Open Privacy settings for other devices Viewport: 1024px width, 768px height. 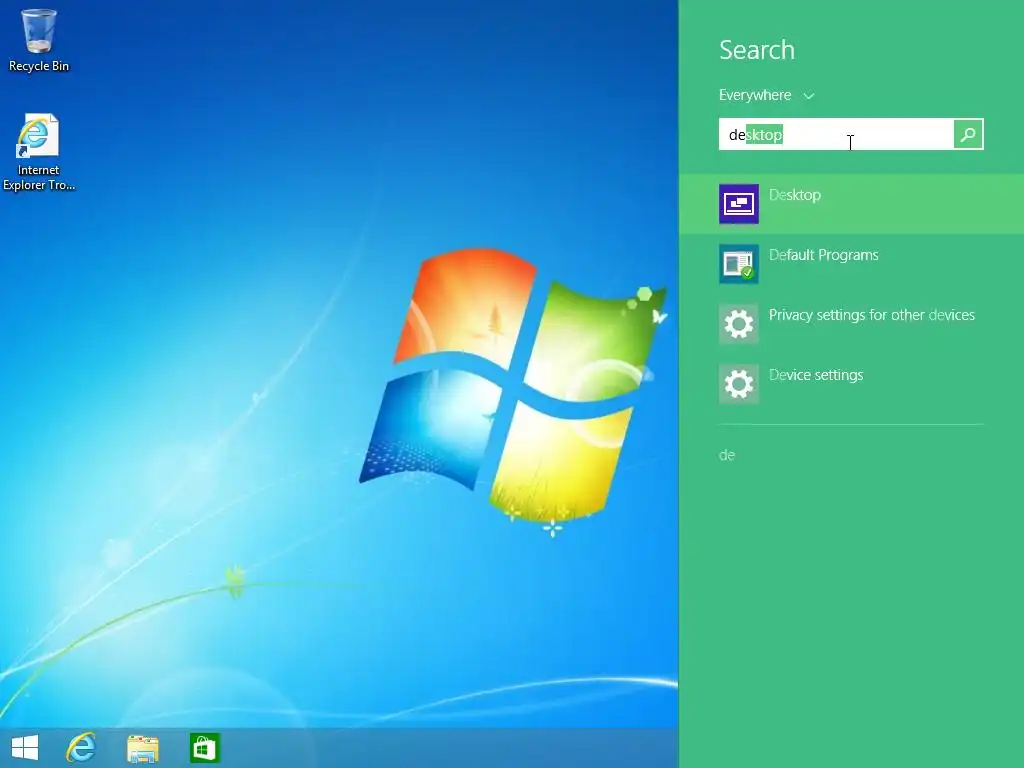852,324
